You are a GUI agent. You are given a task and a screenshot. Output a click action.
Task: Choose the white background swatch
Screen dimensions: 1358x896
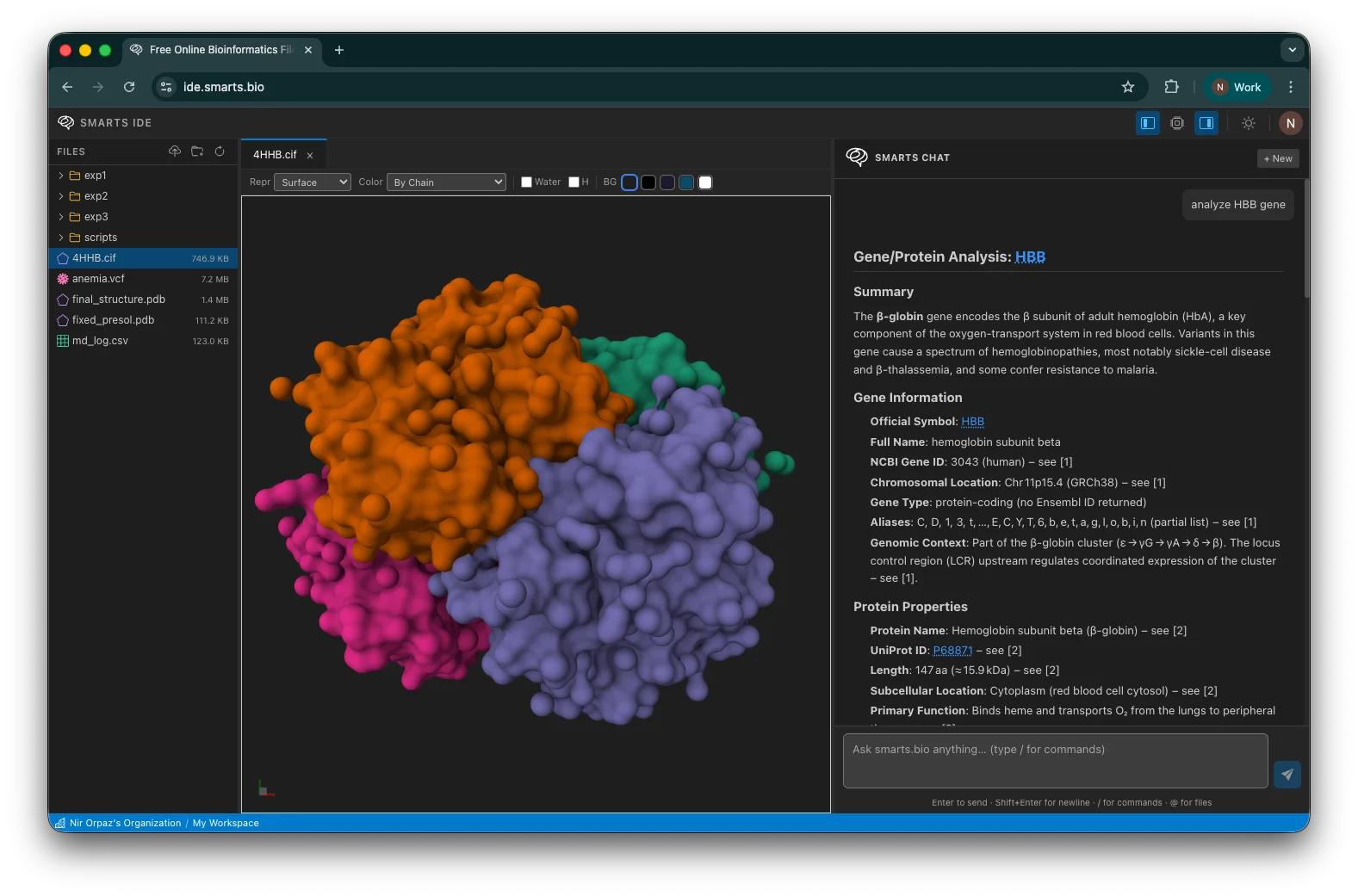[x=705, y=182]
